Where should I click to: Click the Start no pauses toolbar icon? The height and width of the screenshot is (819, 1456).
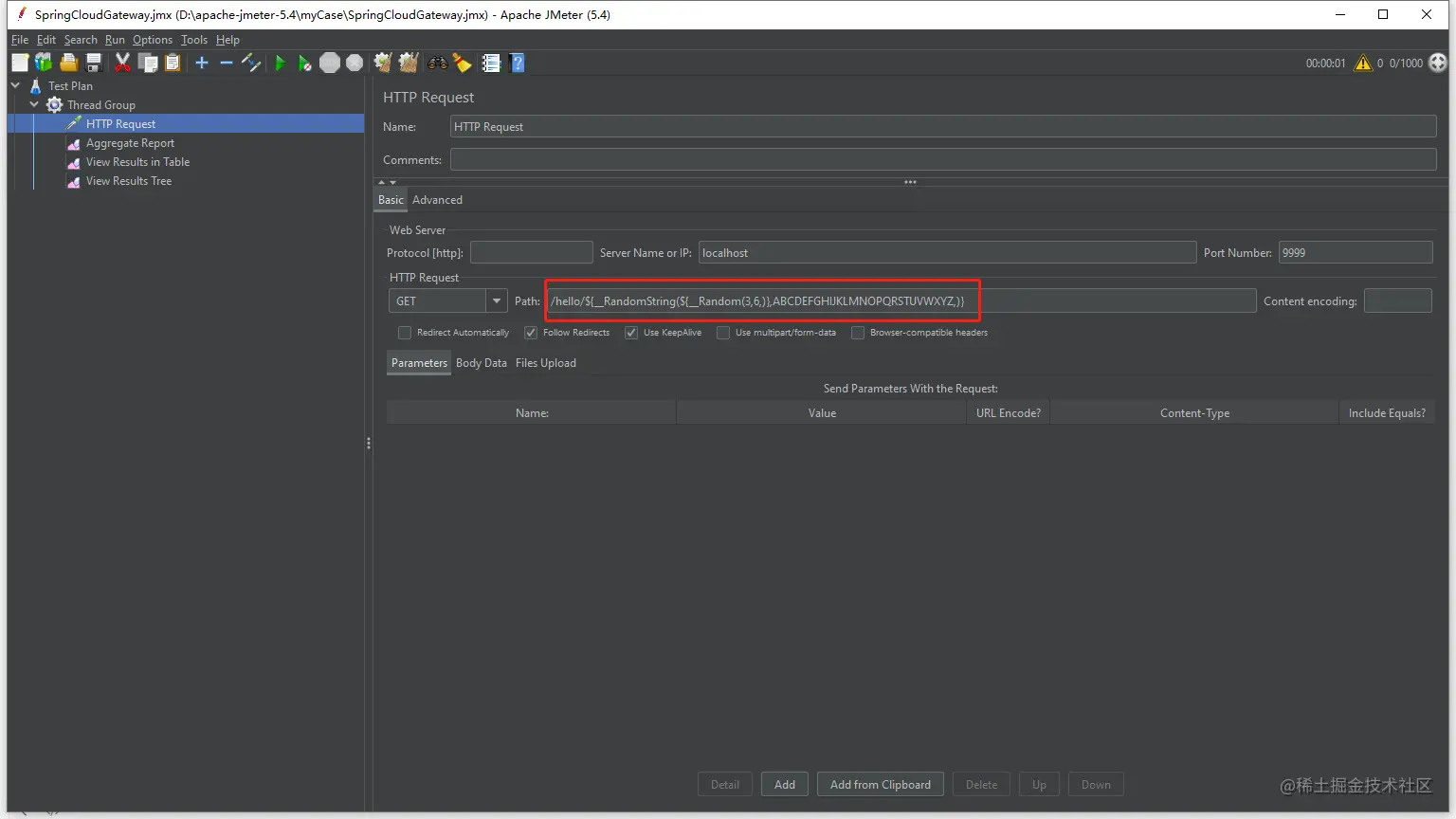304,63
